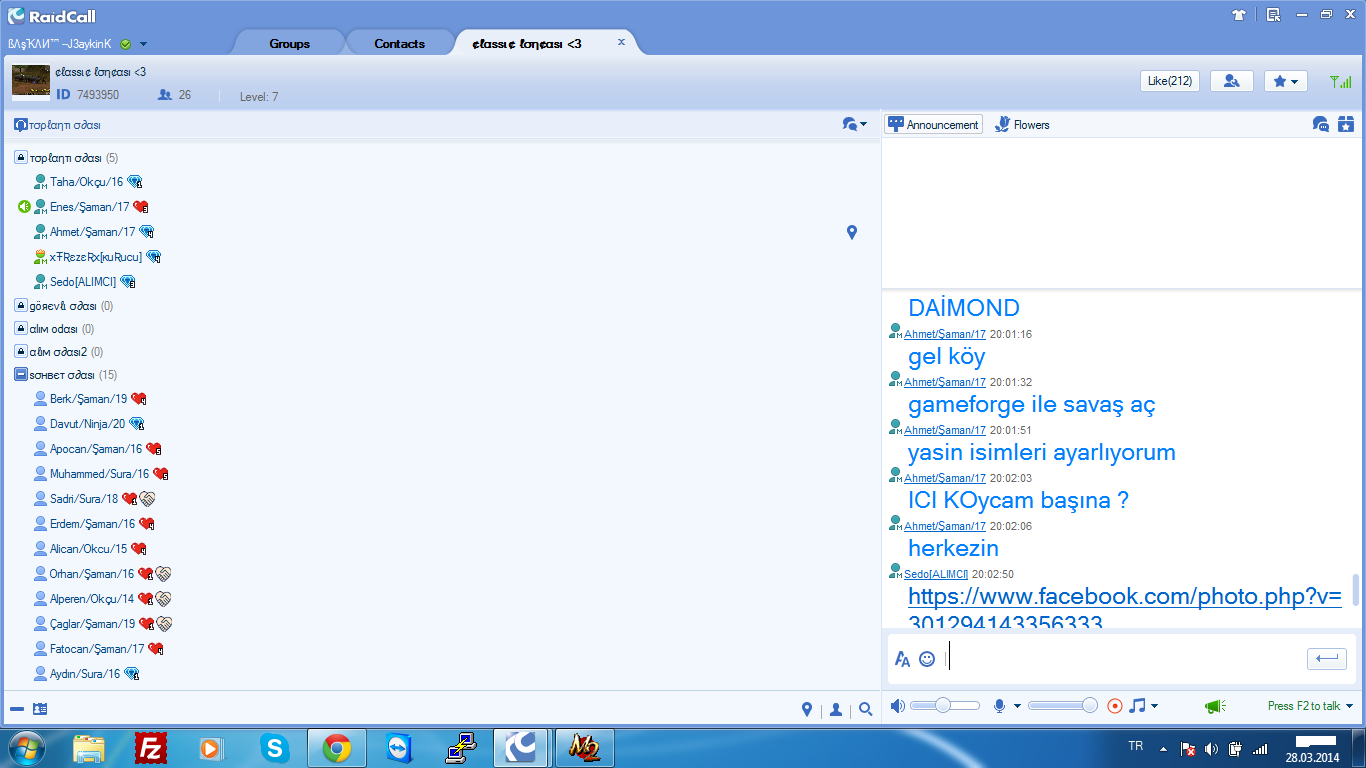This screenshot has width=1366, height=768.
Task: Click the contact card icon in the bar under the user list
Action: [x=40, y=709]
